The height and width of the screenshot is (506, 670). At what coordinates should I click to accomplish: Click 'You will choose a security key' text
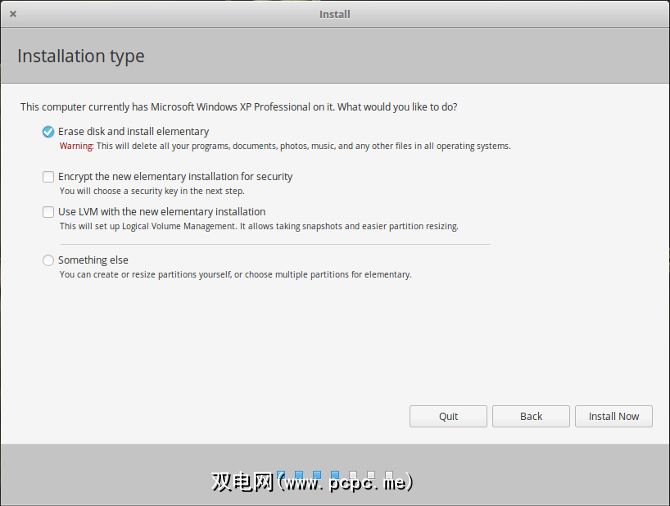coord(152,191)
